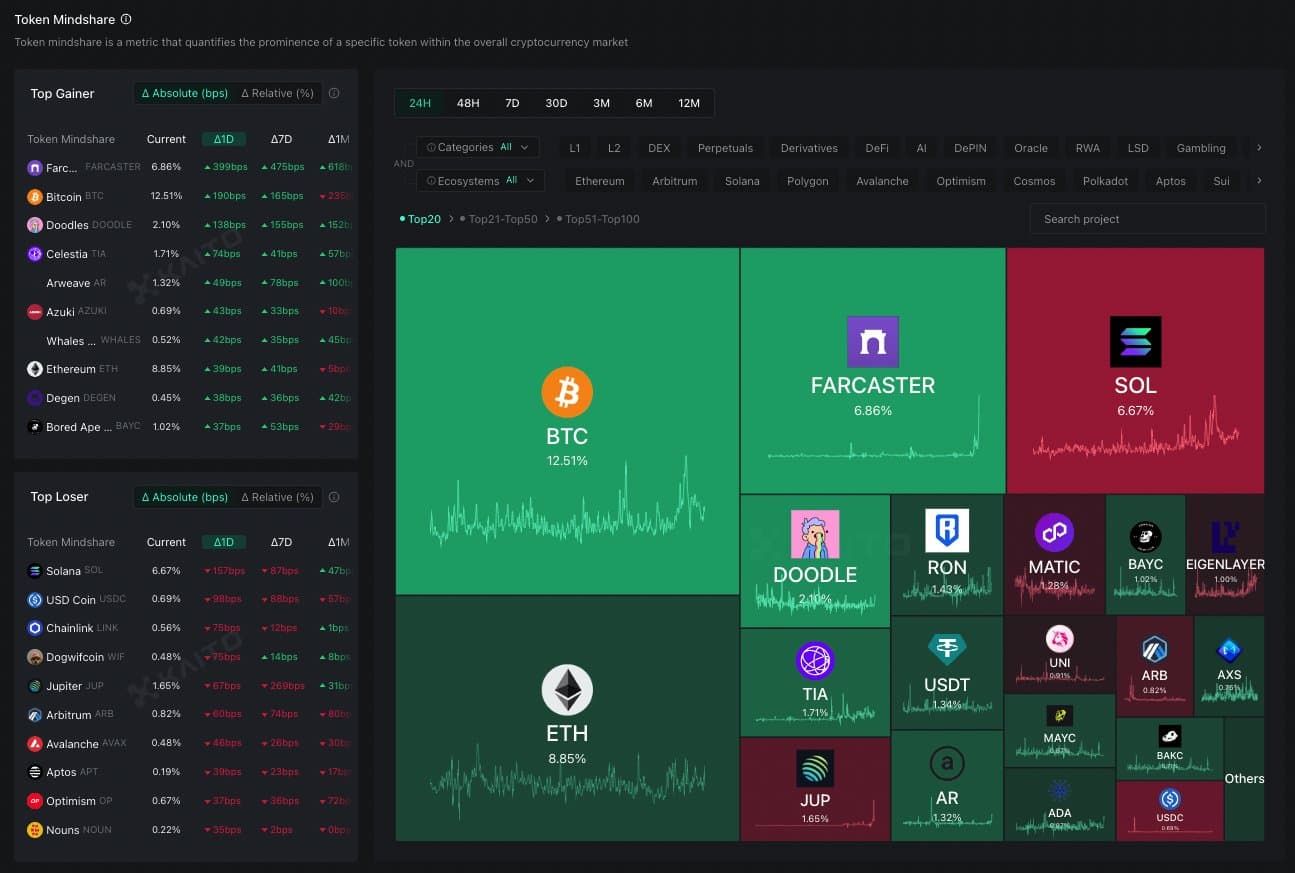
Task: Open the Degen DEGEN row in Top Gainer
Action: (186, 398)
